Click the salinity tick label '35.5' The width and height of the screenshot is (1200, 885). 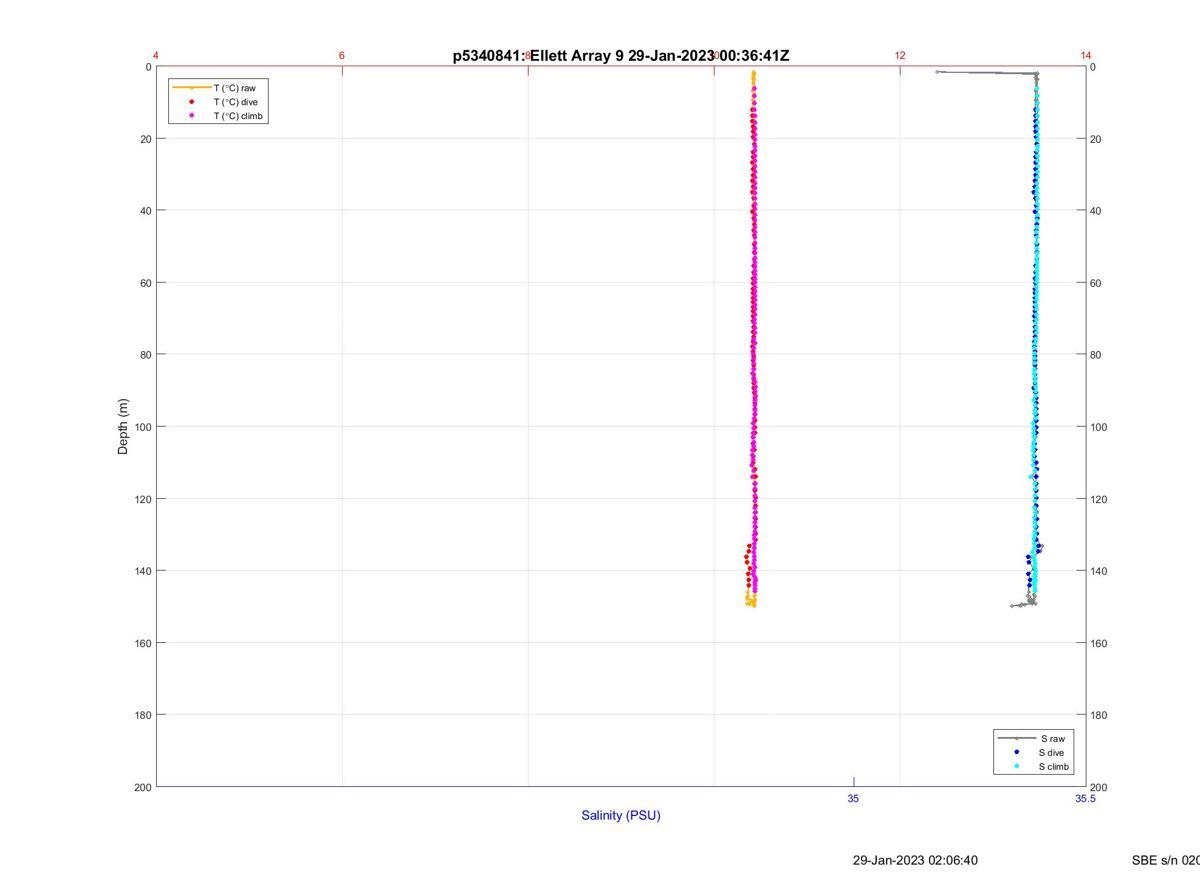pos(1085,798)
